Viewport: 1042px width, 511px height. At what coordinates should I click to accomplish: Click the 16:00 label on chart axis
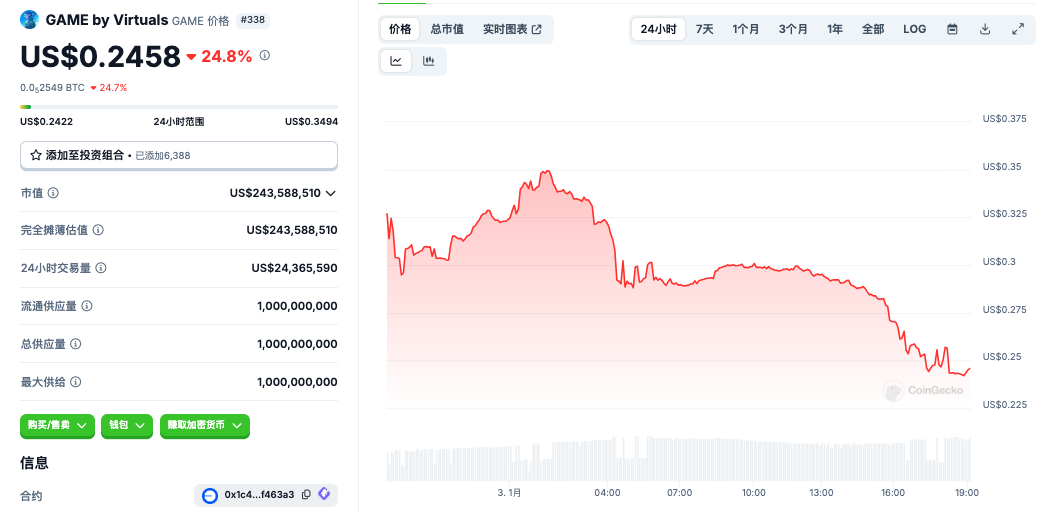[892, 493]
